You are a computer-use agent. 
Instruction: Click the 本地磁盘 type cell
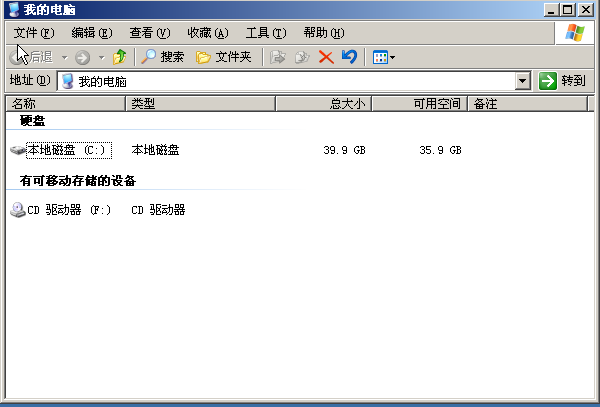click(155, 150)
